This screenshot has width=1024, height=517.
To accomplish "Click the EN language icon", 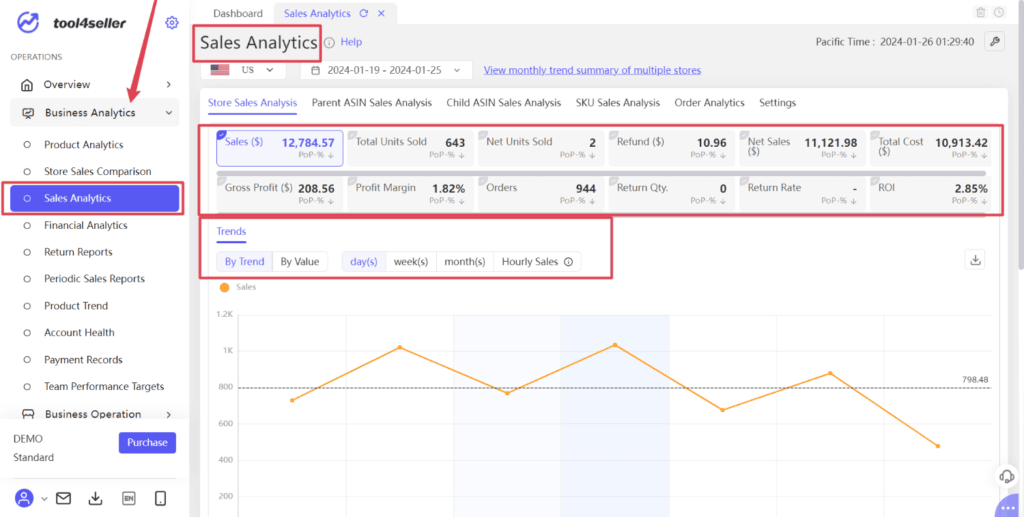I will click(129, 499).
